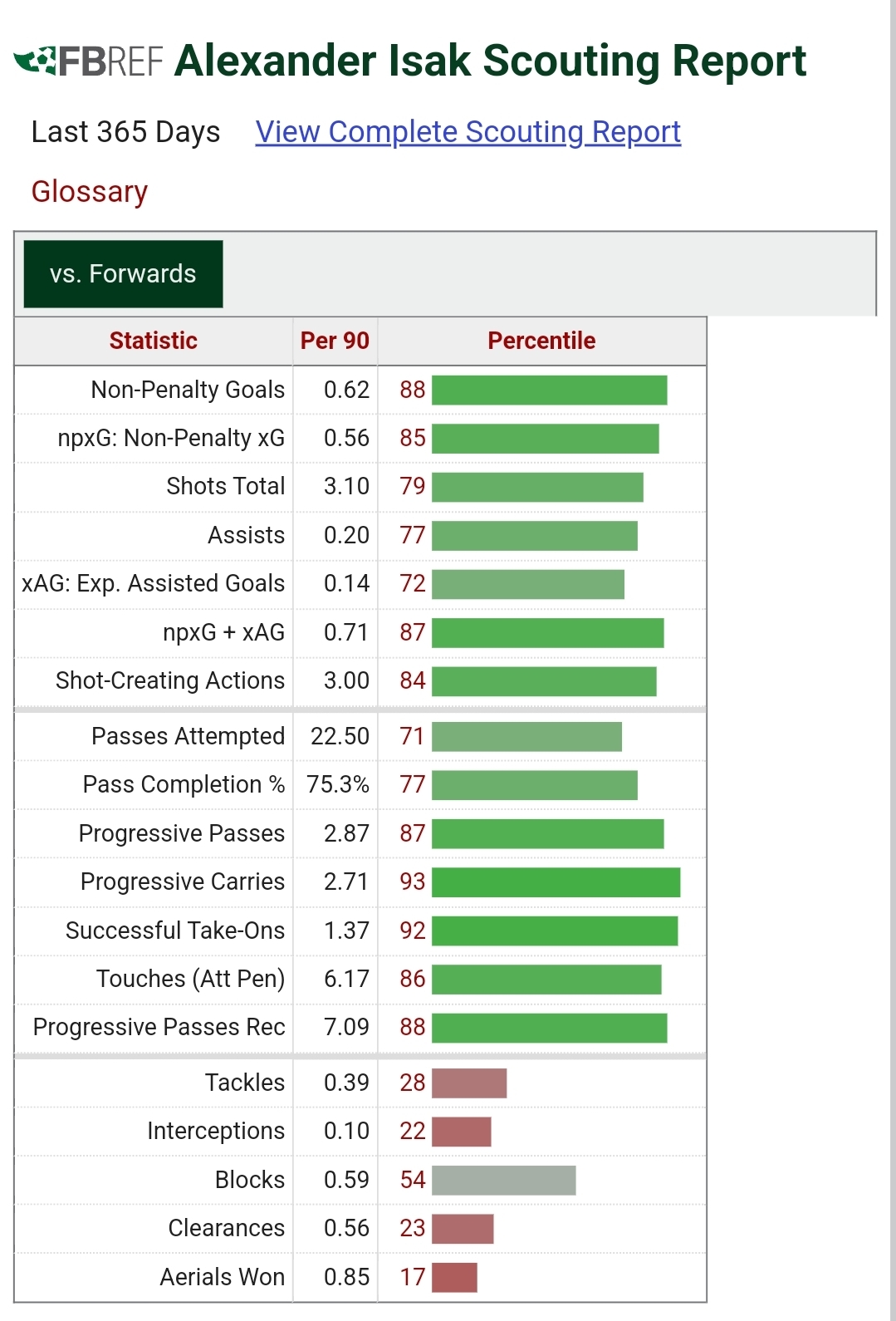Screen dimensions: 896x1321
Task: Open the Glossary link
Action: point(90,192)
